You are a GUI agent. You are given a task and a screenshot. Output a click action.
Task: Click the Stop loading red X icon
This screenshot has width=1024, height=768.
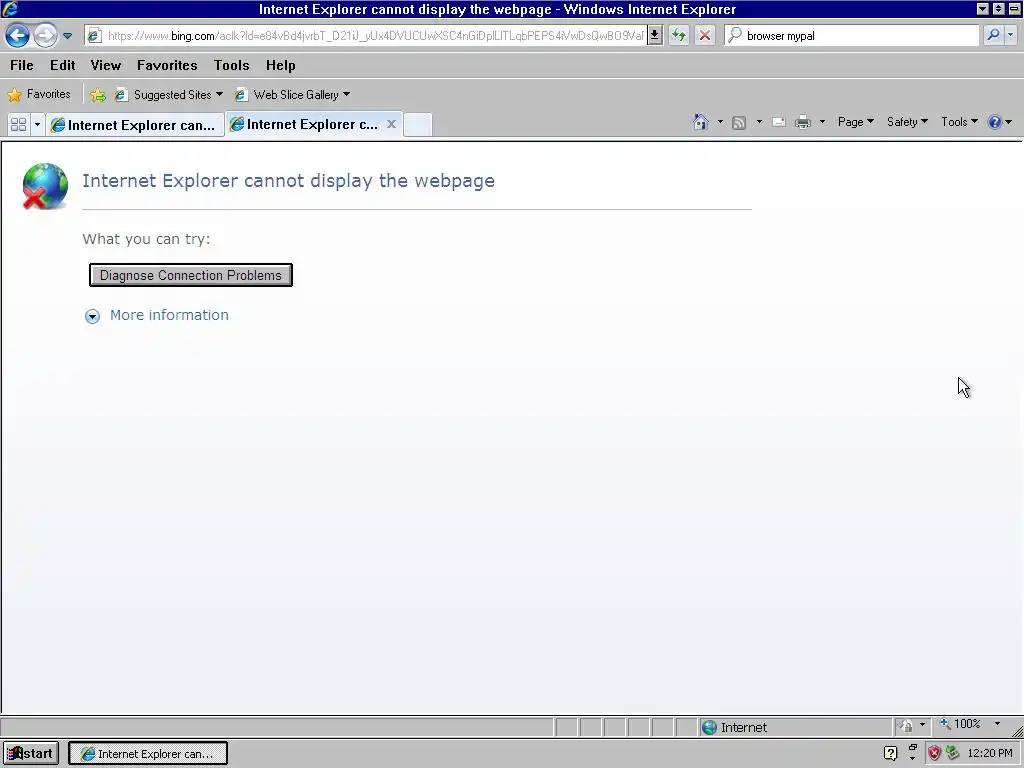[705, 36]
